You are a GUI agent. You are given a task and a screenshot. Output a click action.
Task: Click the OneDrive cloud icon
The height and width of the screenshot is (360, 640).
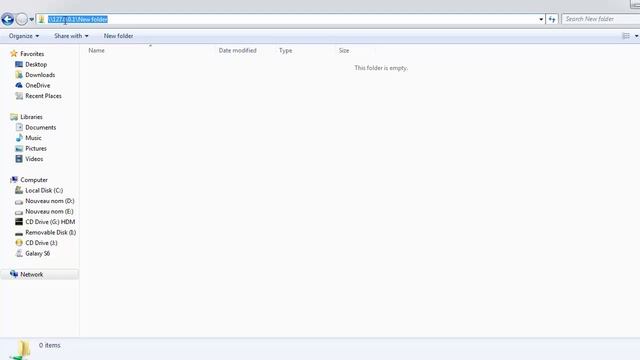point(19,85)
